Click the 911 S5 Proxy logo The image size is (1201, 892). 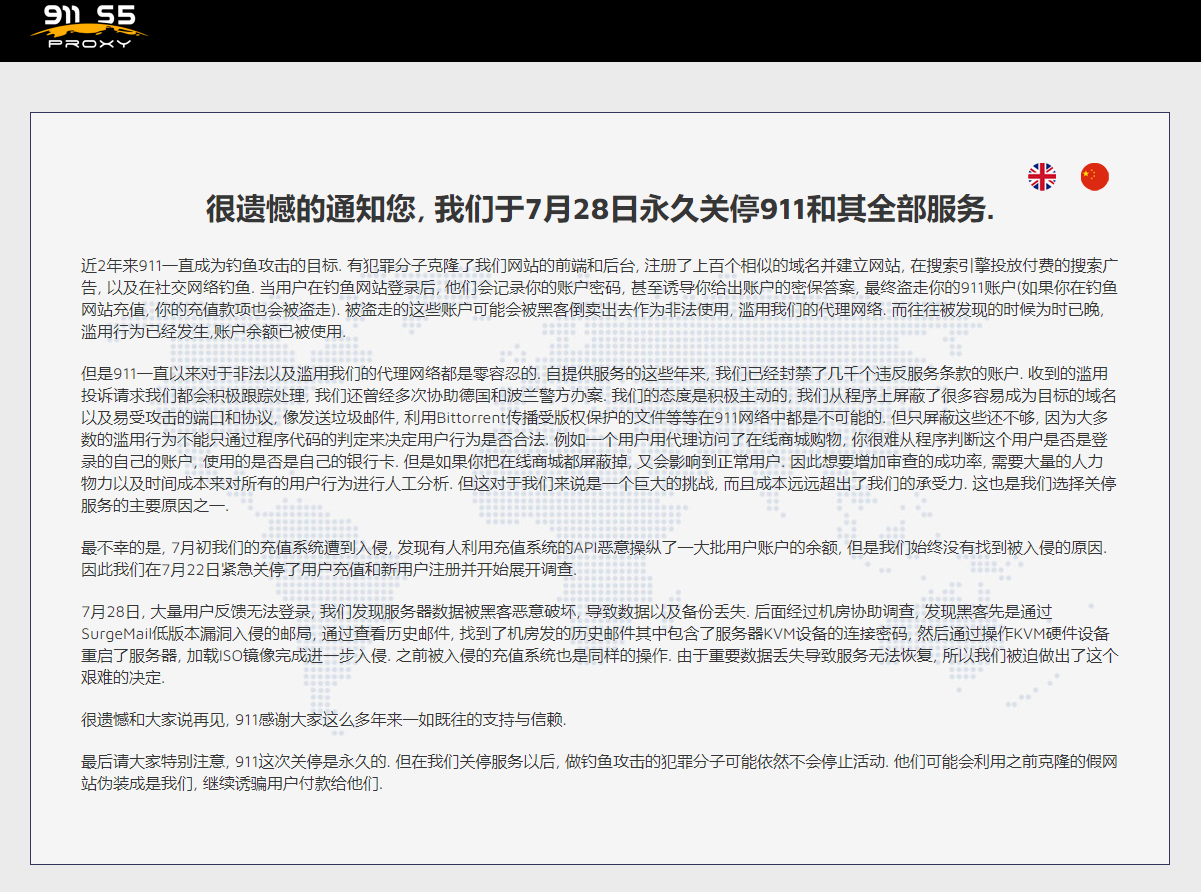pyautogui.click(x=90, y=27)
